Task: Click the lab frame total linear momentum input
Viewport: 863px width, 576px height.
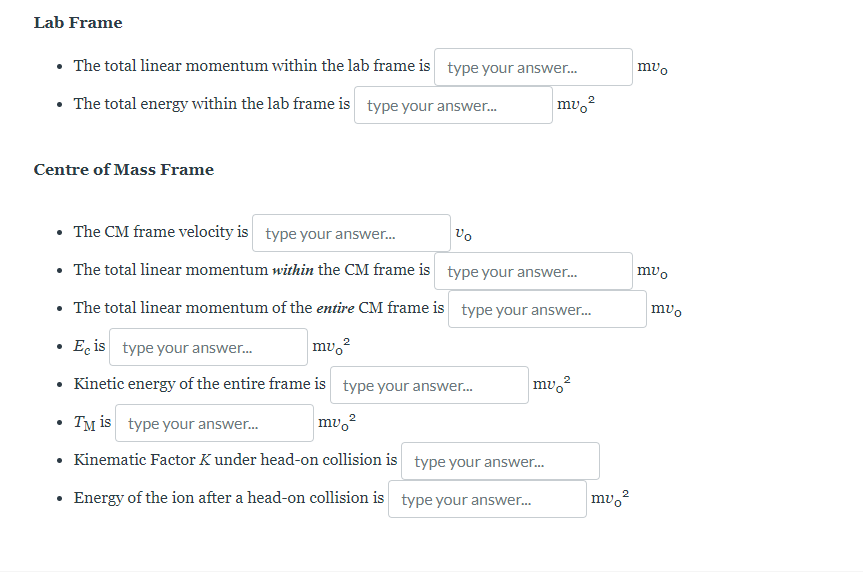Action: [x=533, y=67]
